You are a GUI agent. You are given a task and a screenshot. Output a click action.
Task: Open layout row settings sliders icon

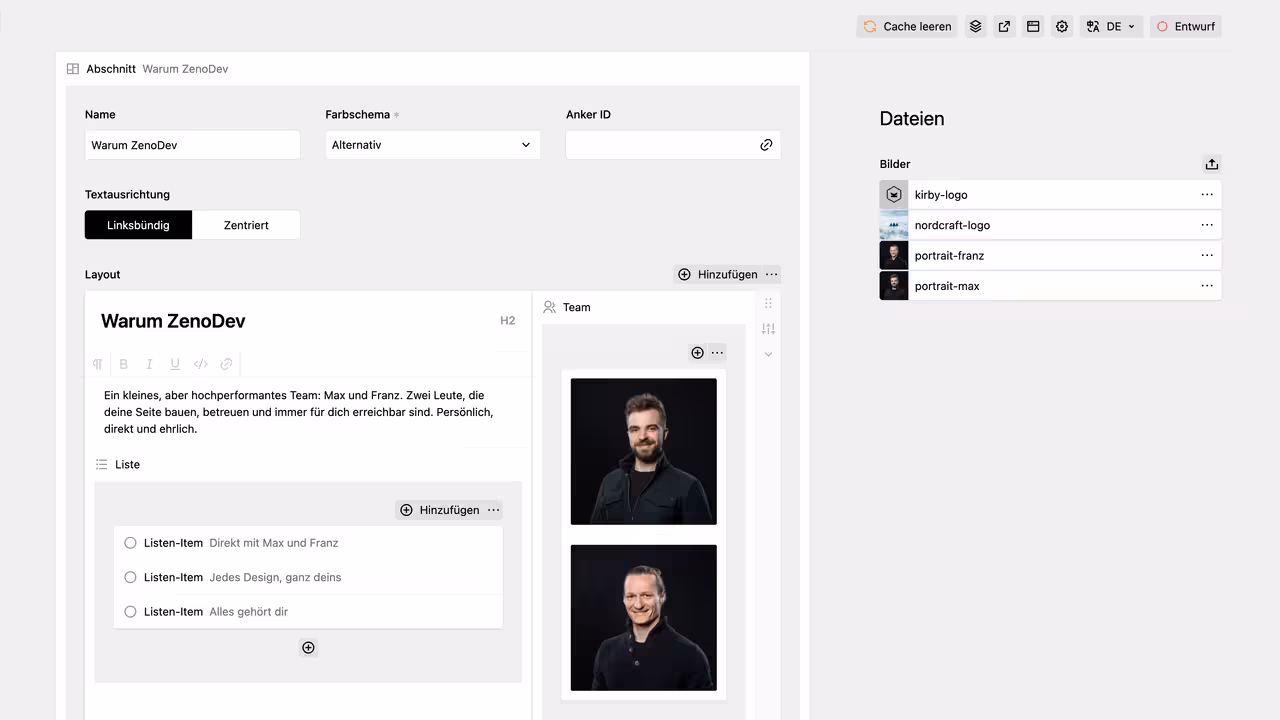[x=768, y=329]
